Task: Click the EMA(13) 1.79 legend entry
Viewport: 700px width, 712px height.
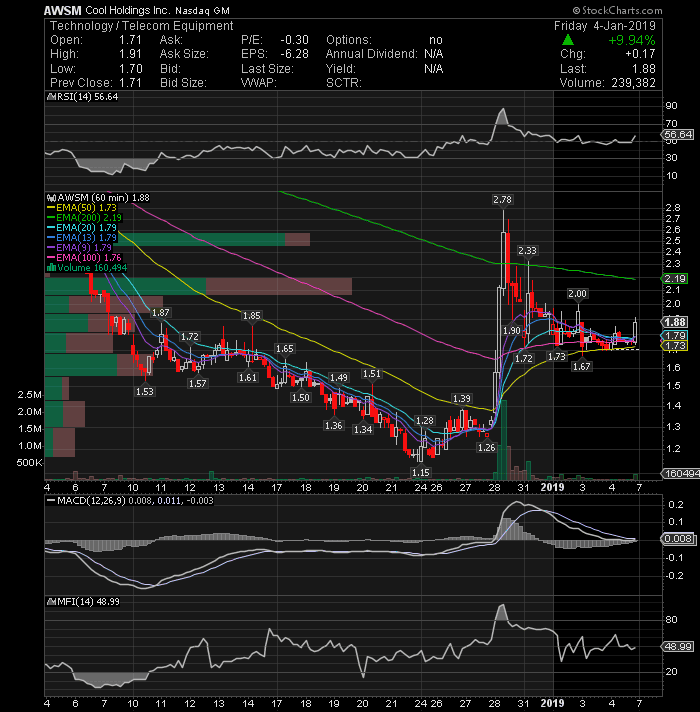Action: 82,238
